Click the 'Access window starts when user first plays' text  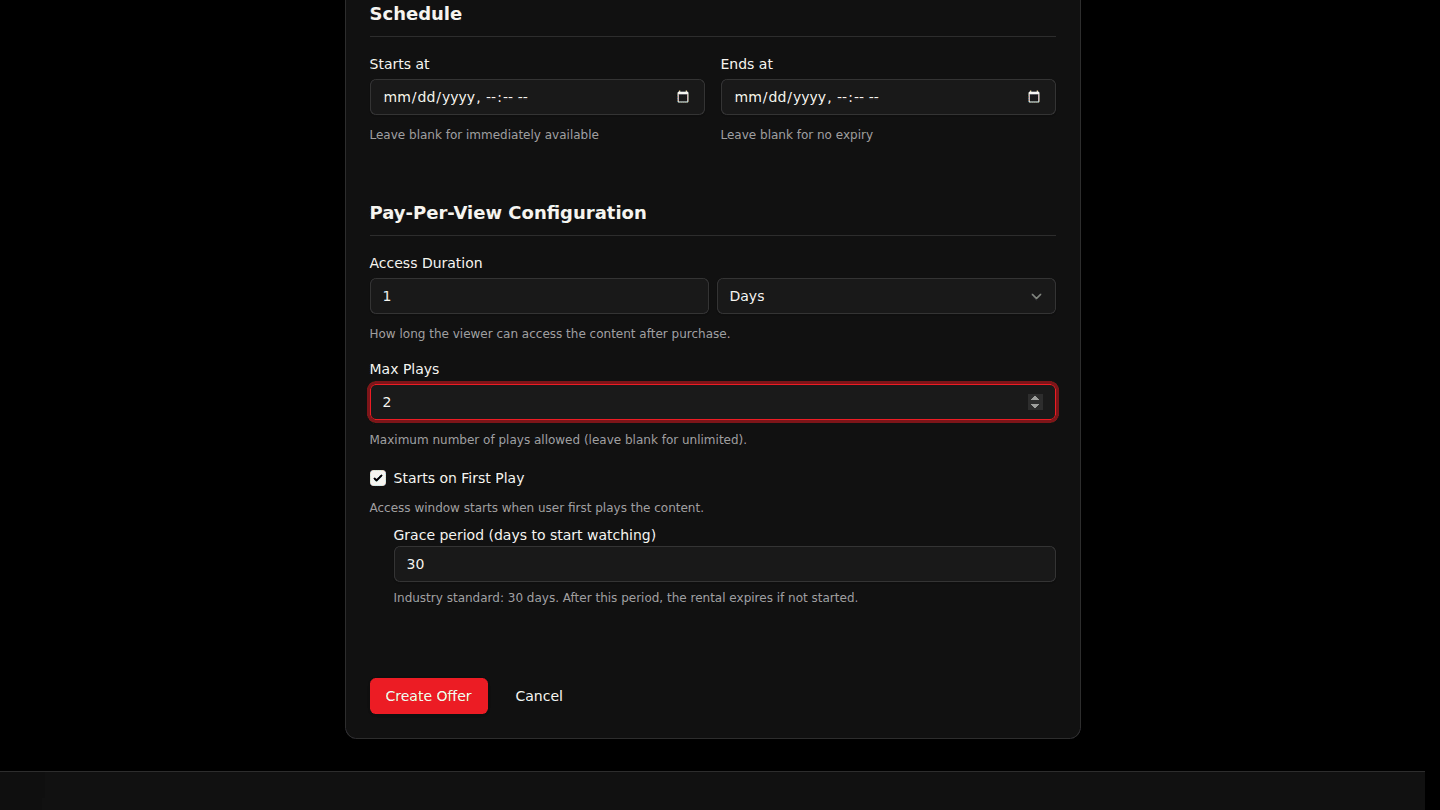pos(537,508)
